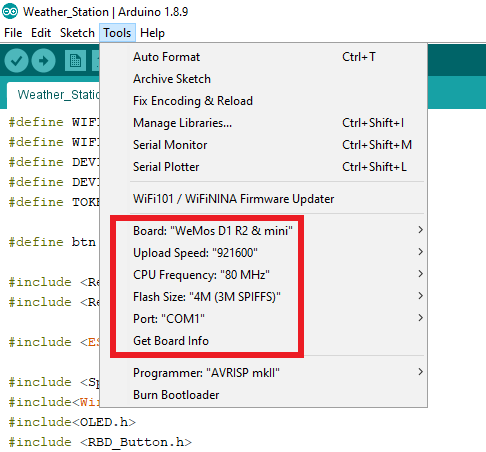The width and height of the screenshot is (486, 452).
Task: Expand the CPU Frequency "80 MHz" submenu
Action: (x=263, y=275)
